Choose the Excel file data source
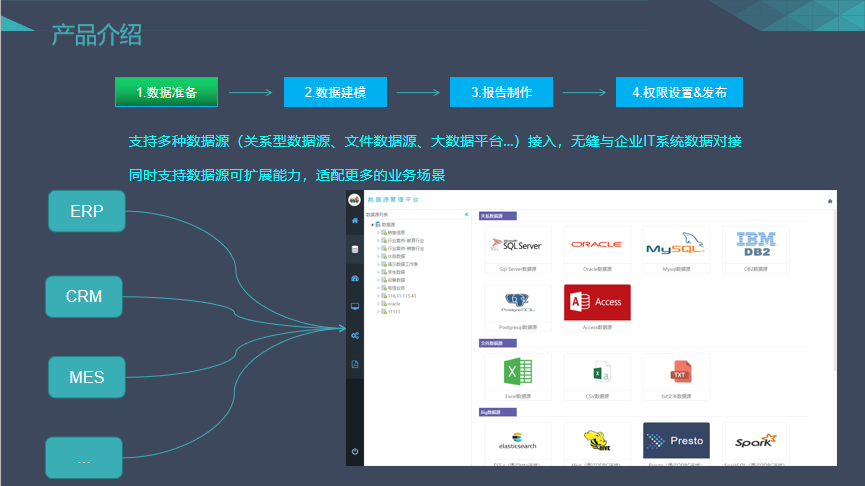This screenshot has height=486, width=865. (517, 377)
